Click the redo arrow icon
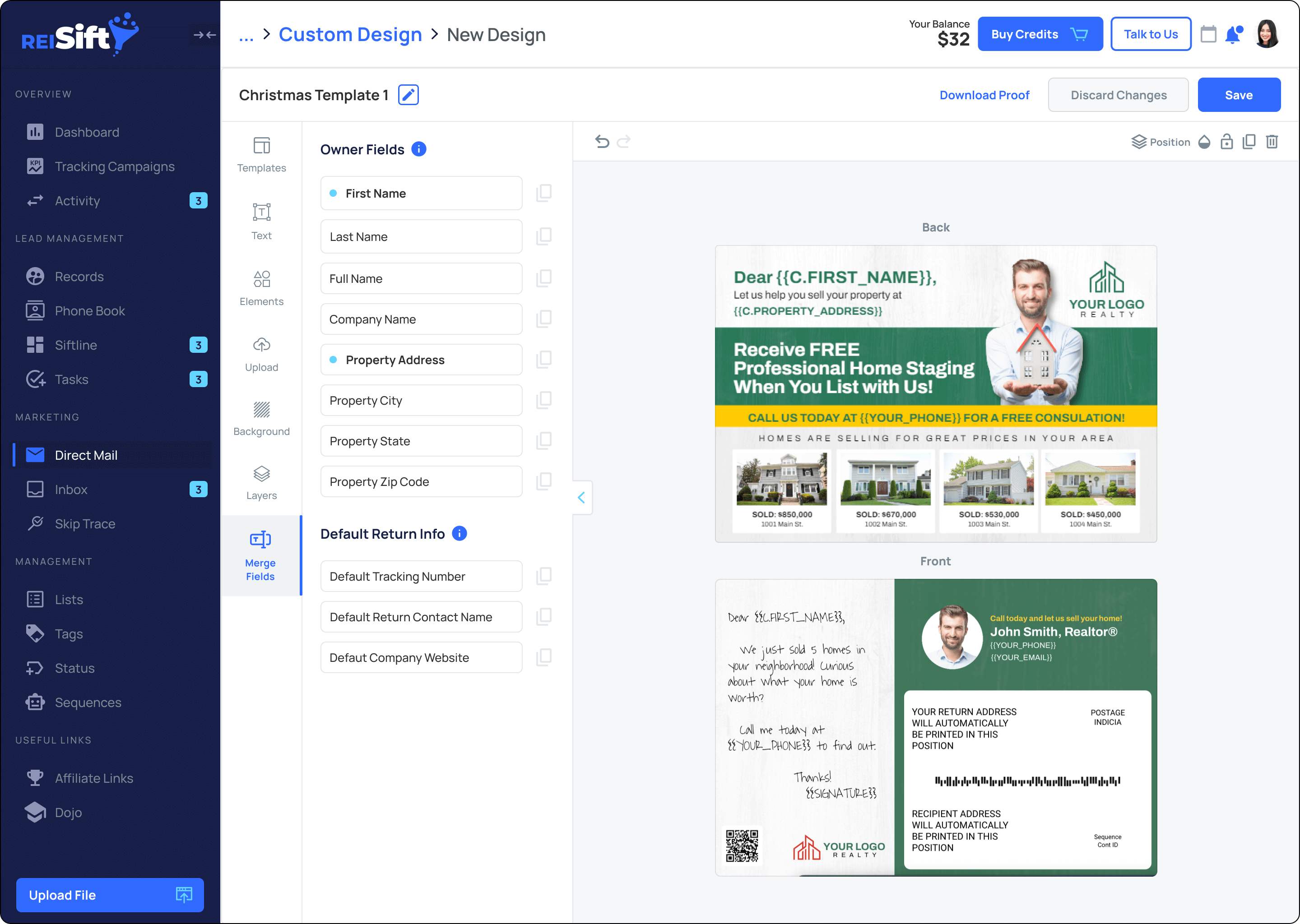The image size is (1300, 924). point(624,141)
